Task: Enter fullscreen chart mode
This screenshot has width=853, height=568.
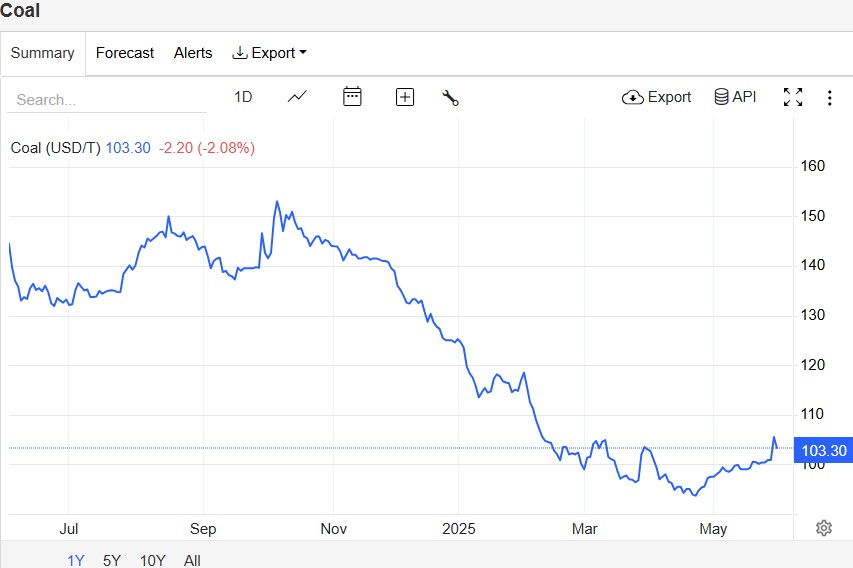Action: [x=793, y=97]
